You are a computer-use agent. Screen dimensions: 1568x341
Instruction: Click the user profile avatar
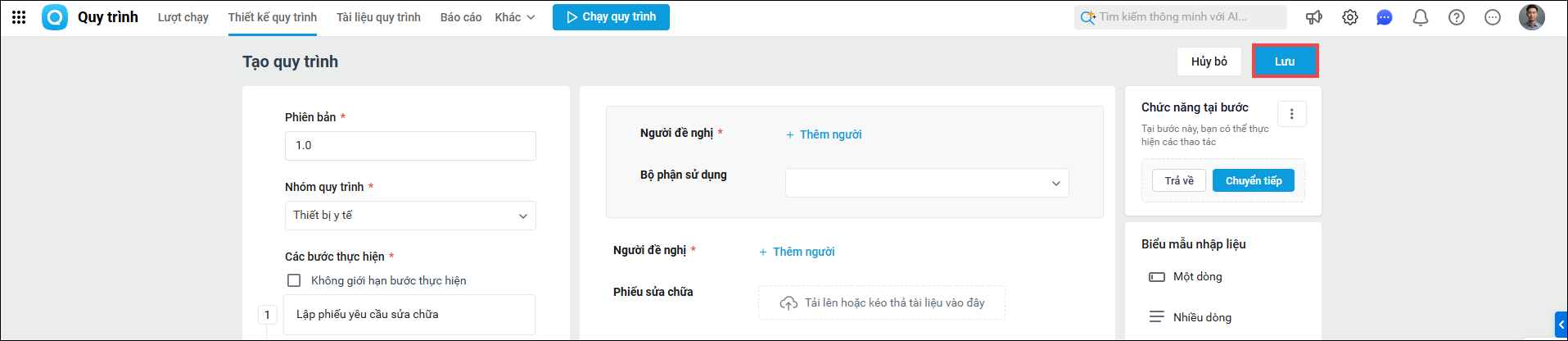[x=1531, y=17]
